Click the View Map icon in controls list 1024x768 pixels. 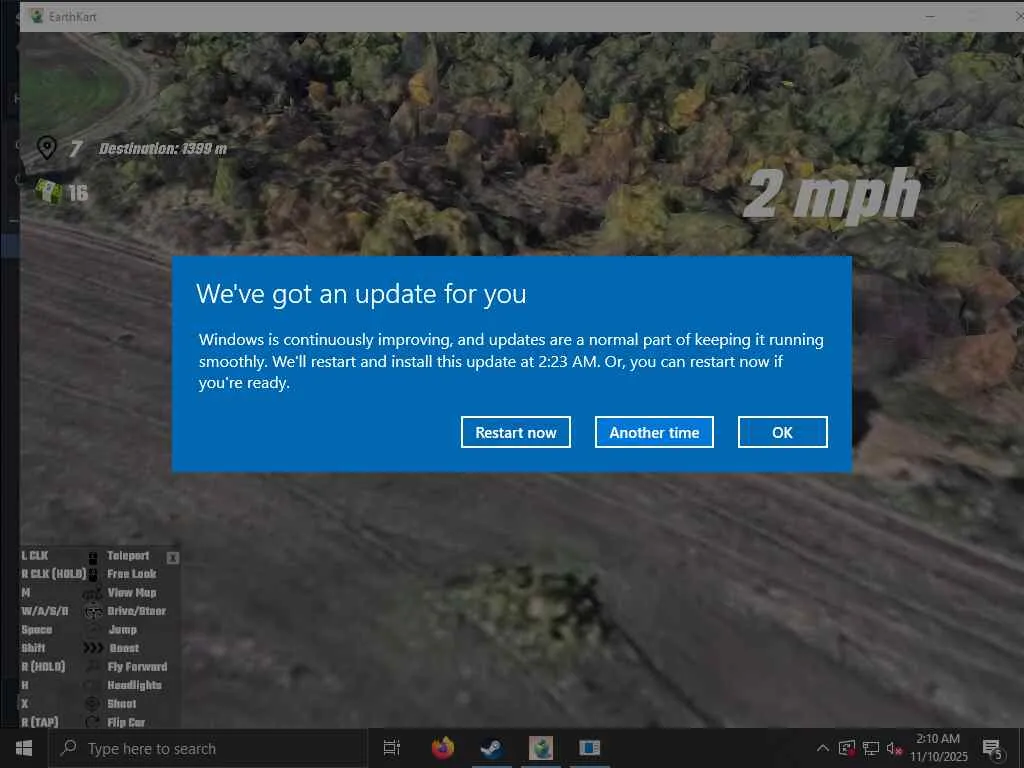[x=93, y=593]
